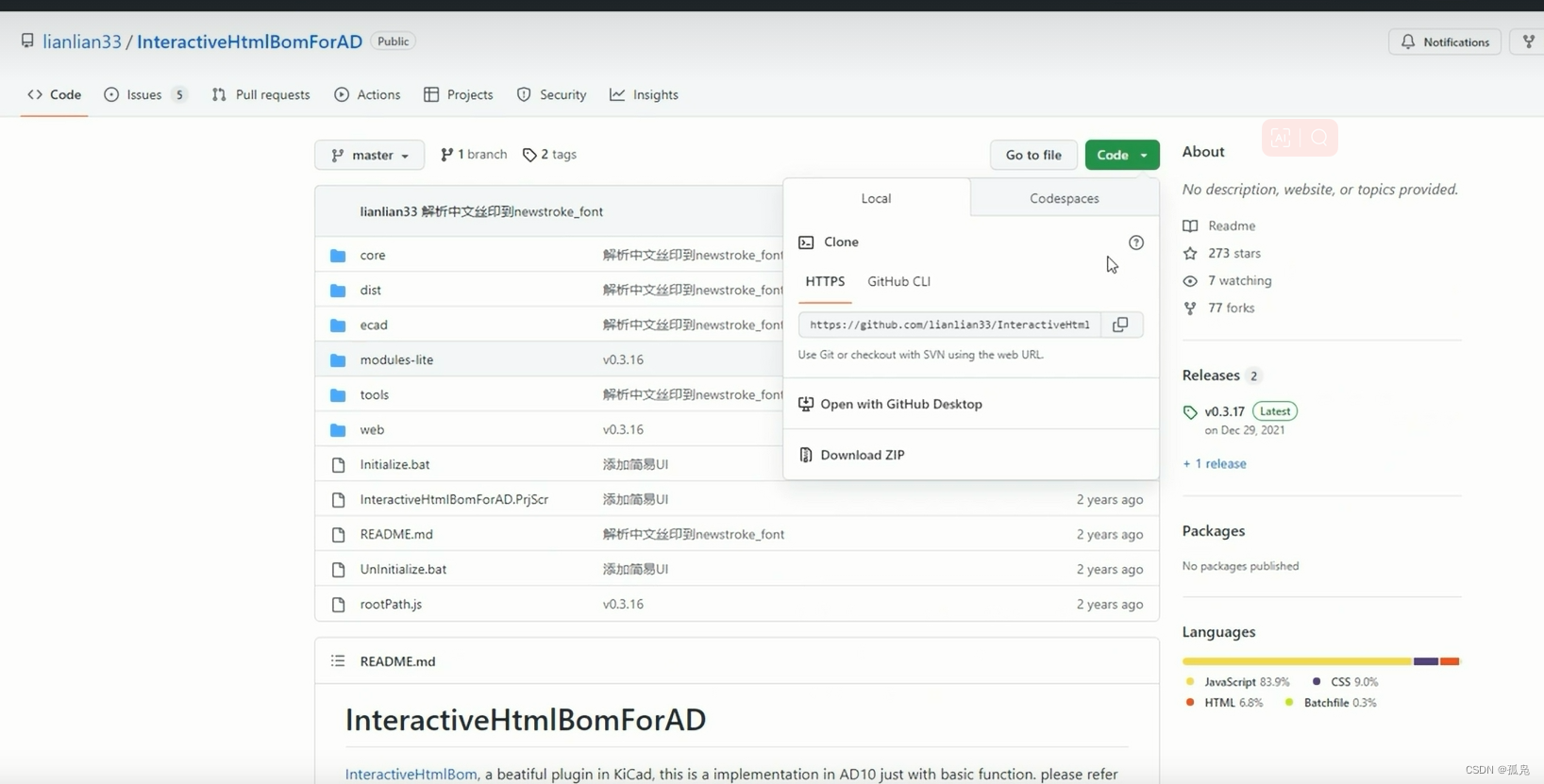Screen dimensions: 1544x784
Task: Click the fork icon button at top right
Action: 1528,42
